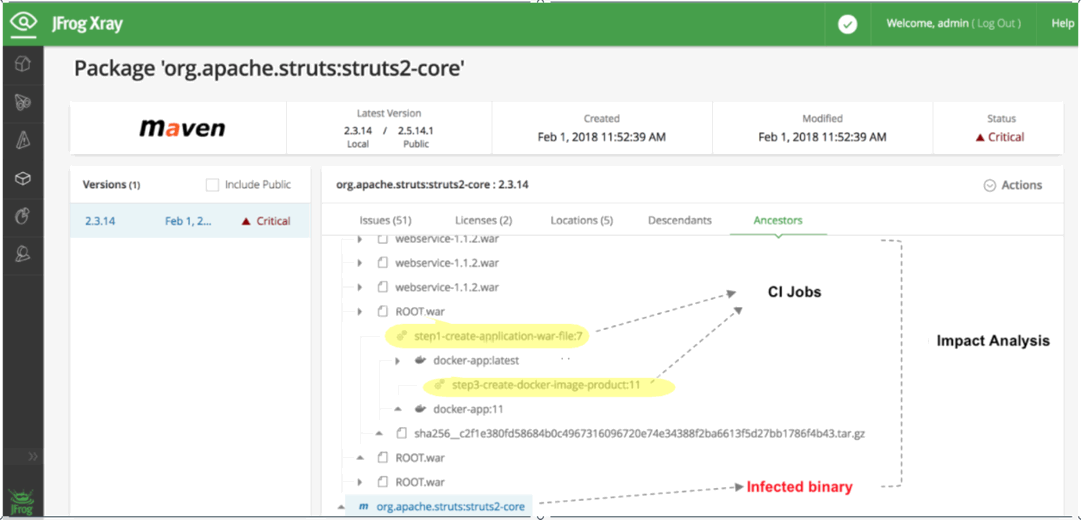This screenshot has width=1081, height=520.
Task: Click build icon beside step3-create-docker-image-product:11
Action: [x=439, y=385]
